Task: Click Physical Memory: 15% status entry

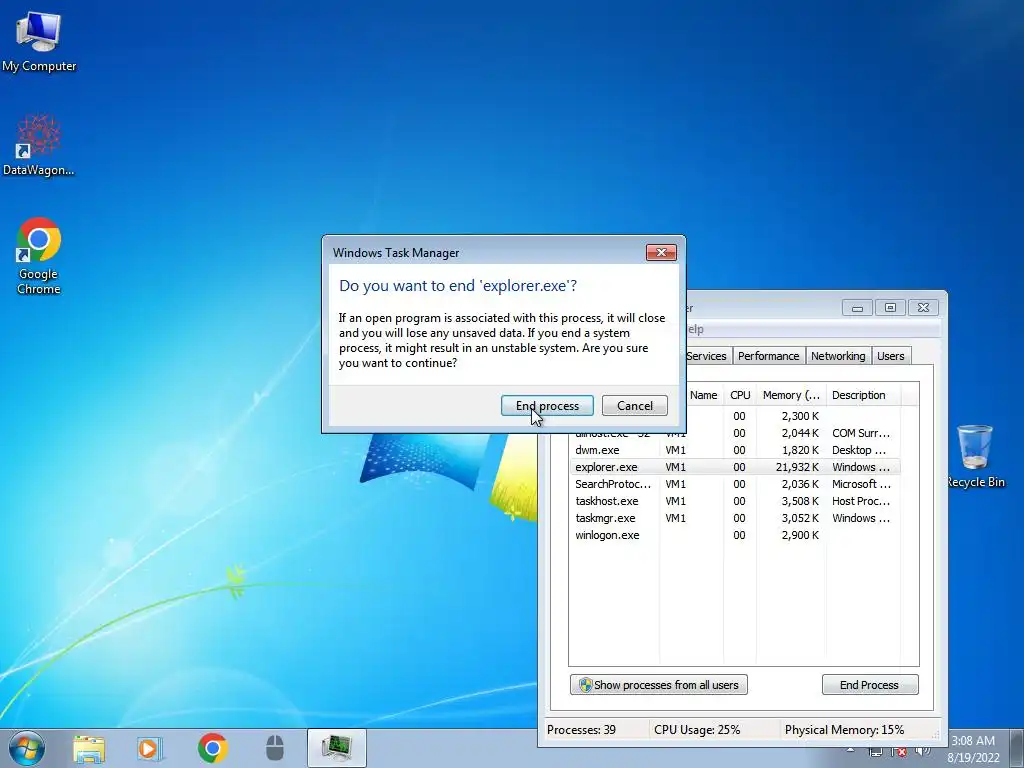Action: pyautogui.click(x=844, y=729)
